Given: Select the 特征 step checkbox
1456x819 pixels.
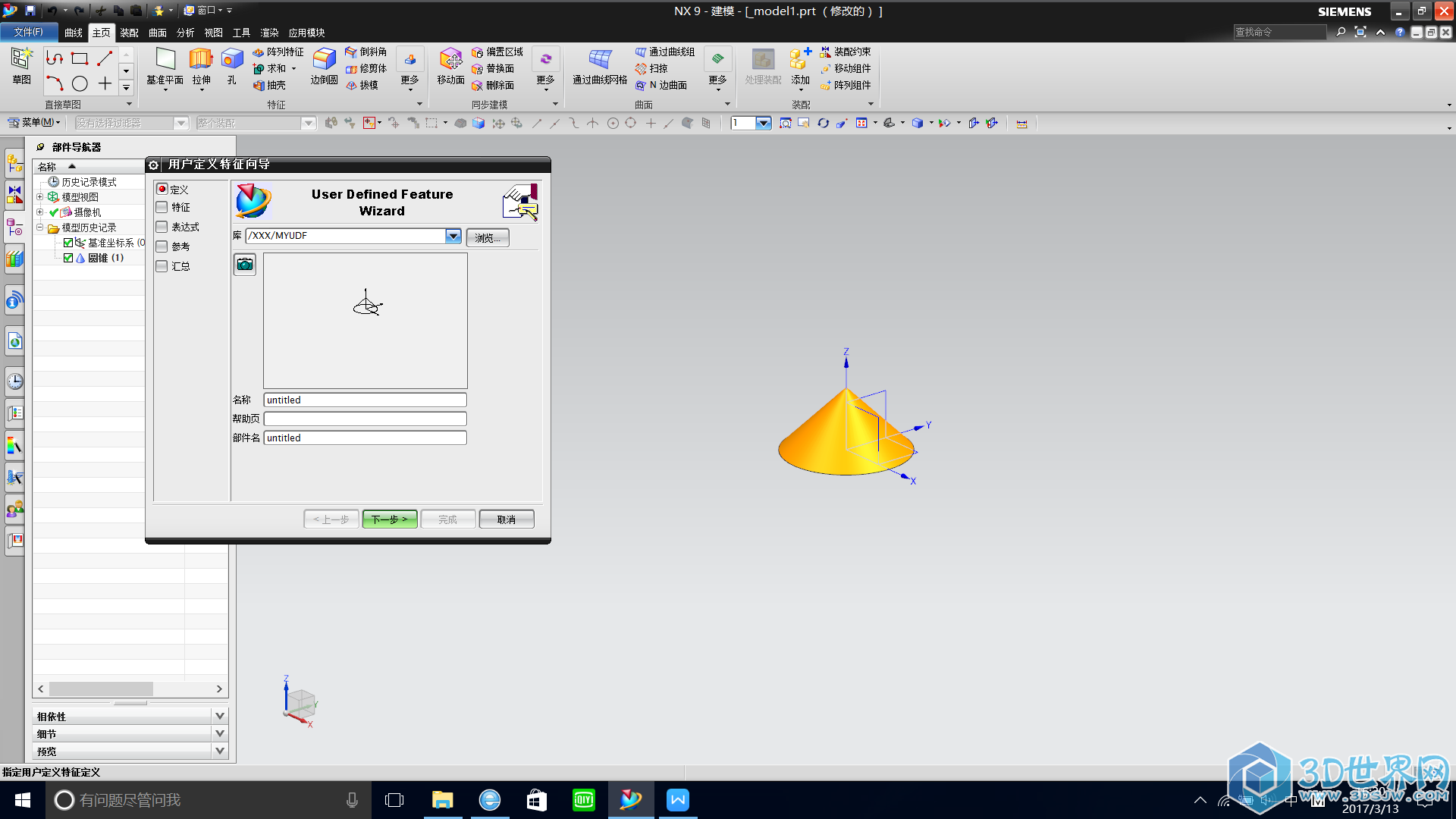Looking at the screenshot, I should tap(162, 207).
